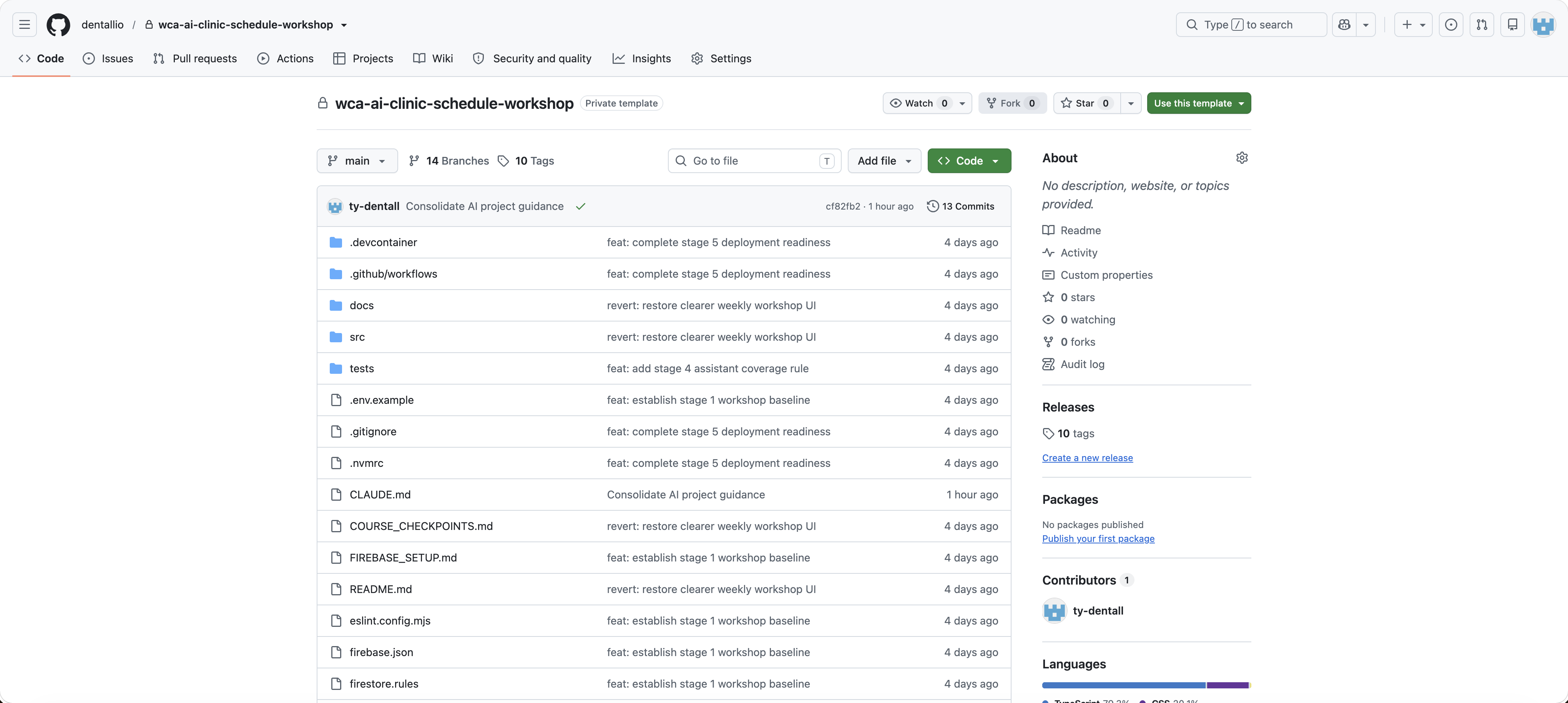Viewport: 1568px width, 703px height.
Task: Open the docs folder
Action: pos(362,305)
